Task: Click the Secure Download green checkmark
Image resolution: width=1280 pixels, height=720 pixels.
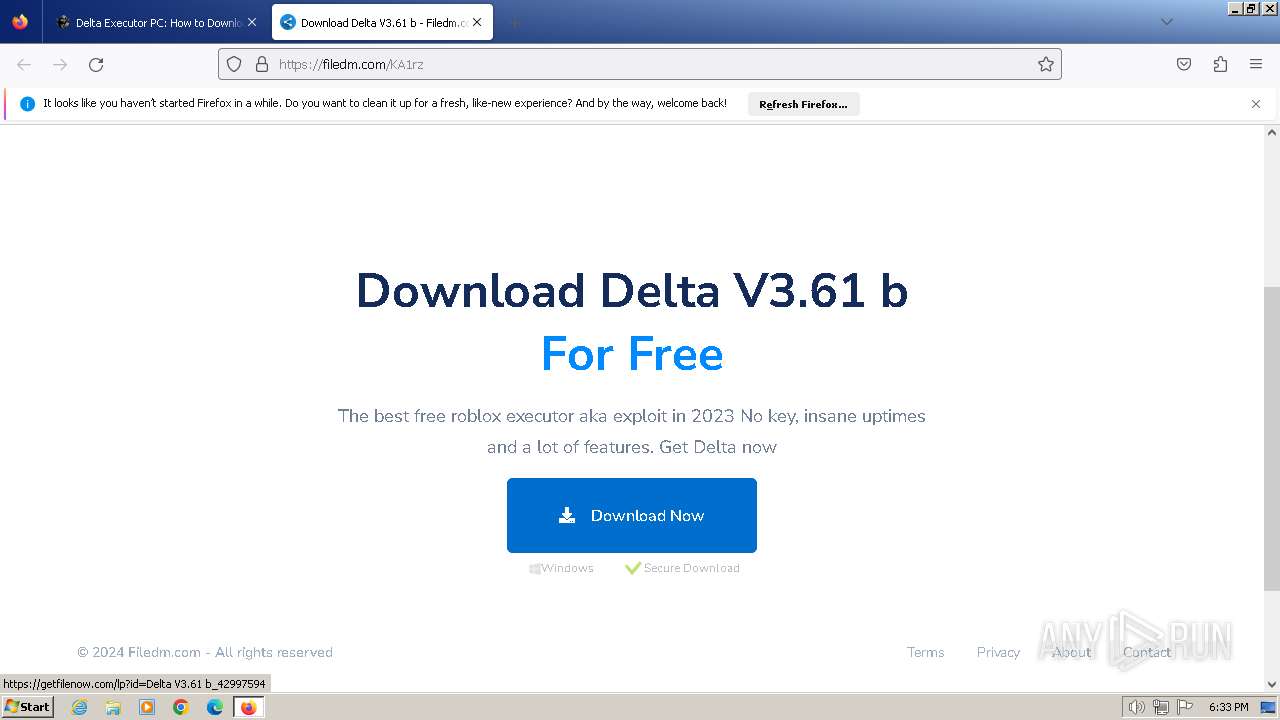Action: click(x=633, y=568)
